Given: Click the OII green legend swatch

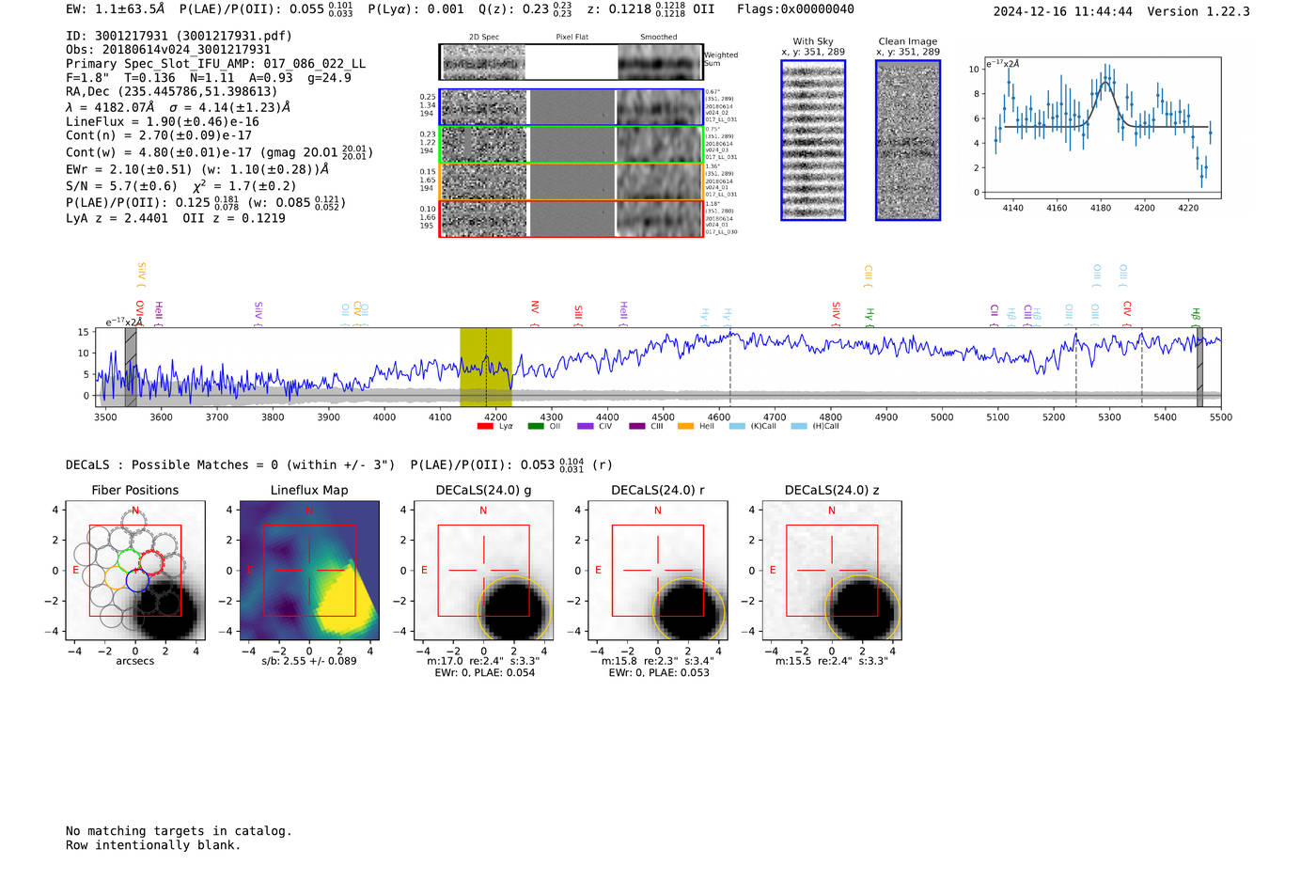Looking at the screenshot, I should click(x=535, y=427).
